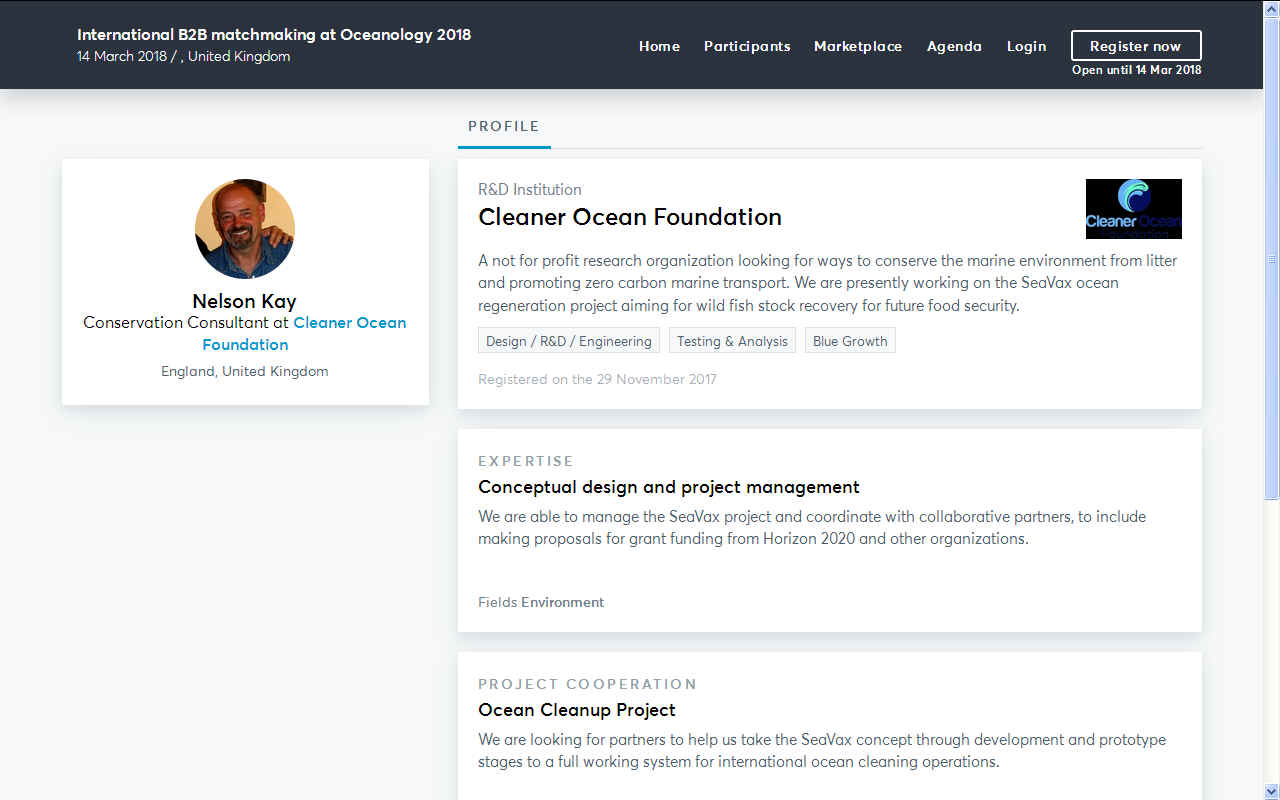
Task: Open the Marketplace section
Action: tap(858, 46)
